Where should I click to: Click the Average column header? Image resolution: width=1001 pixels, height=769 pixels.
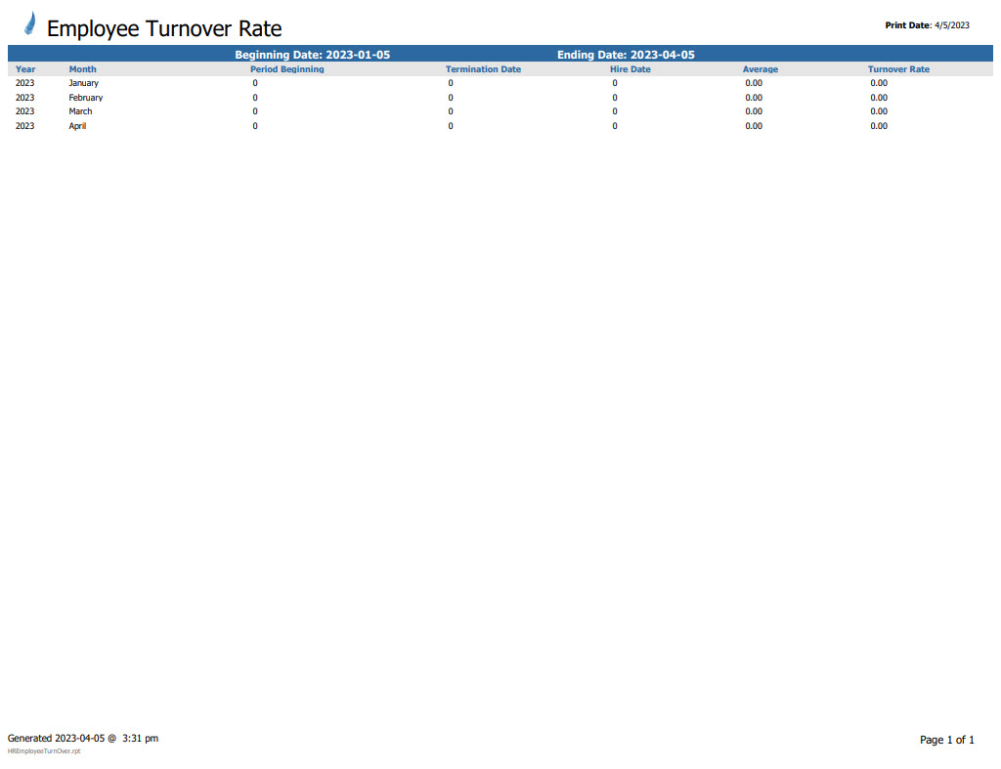click(760, 69)
